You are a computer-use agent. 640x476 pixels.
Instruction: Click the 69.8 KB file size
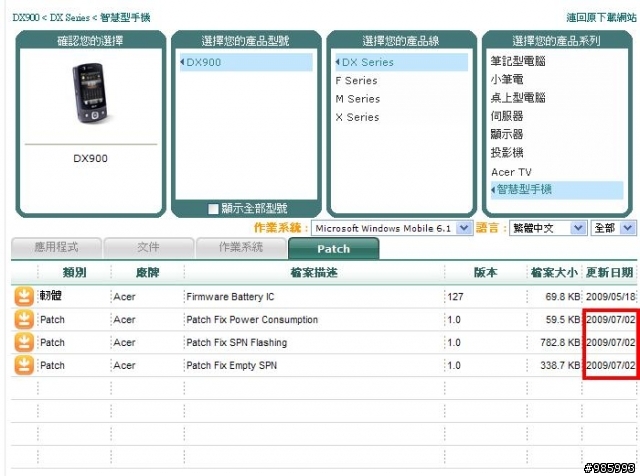[x=562, y=297]
